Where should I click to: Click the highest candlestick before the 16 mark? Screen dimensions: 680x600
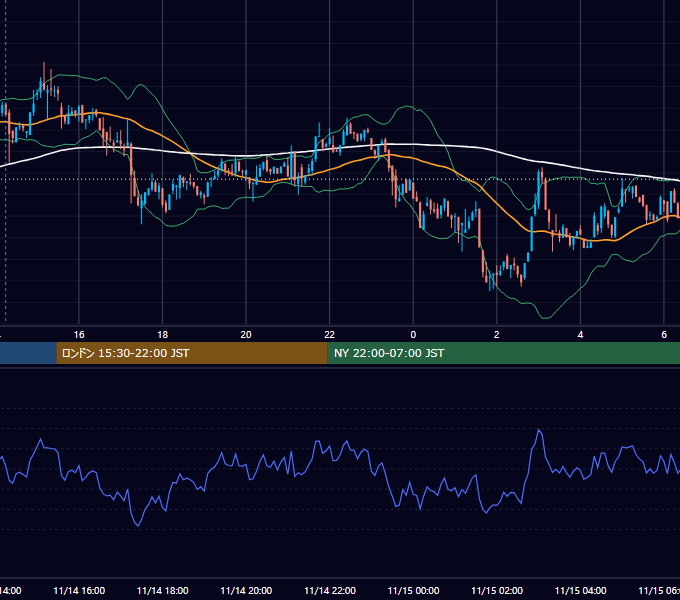[x=44, y=76]
